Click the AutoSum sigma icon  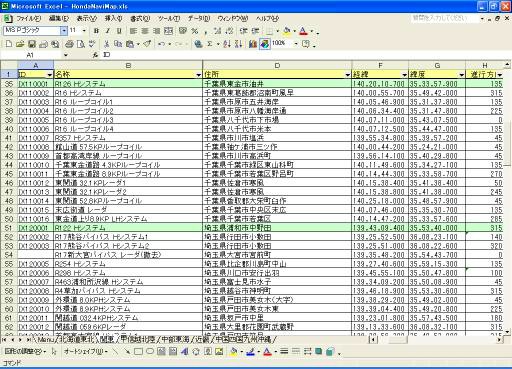[210, 44]
